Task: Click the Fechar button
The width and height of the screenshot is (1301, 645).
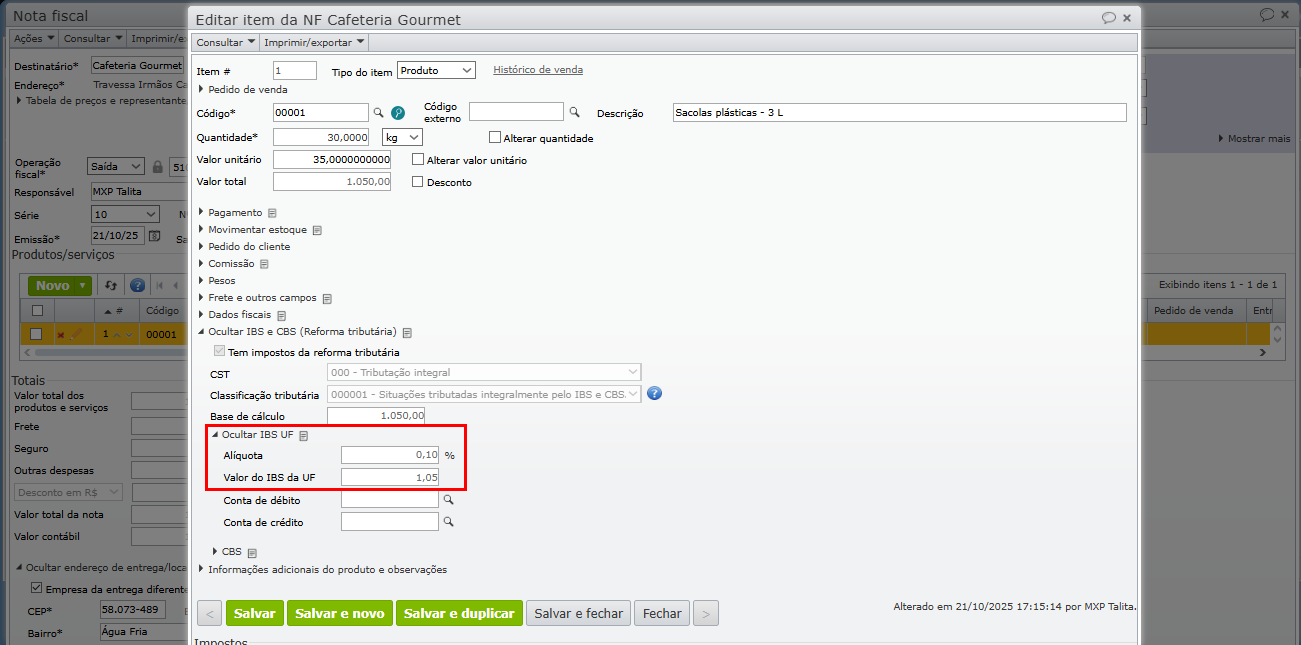Action: (x=662, y=613)
